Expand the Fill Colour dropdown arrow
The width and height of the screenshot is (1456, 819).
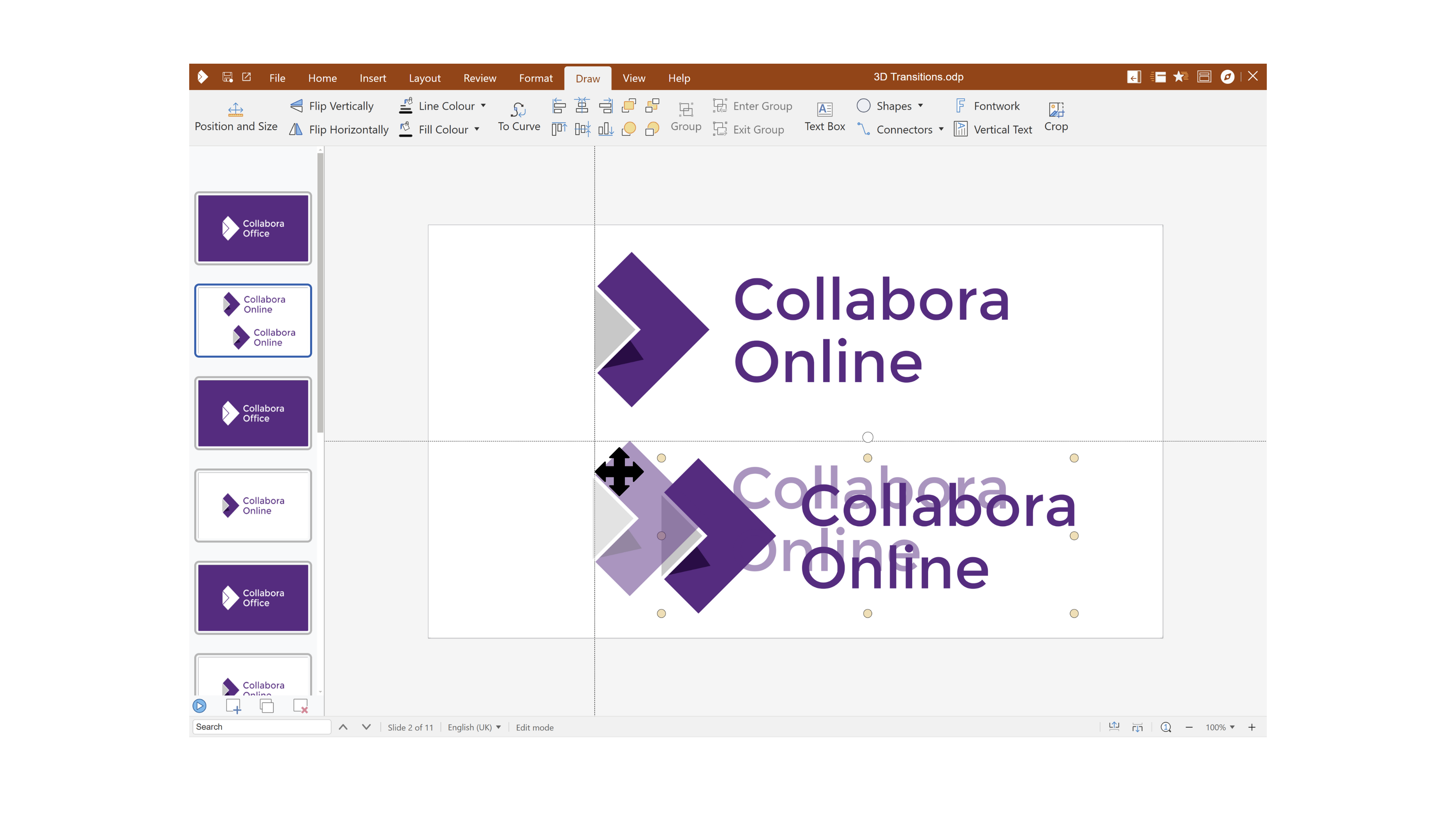tap(477, 129)
